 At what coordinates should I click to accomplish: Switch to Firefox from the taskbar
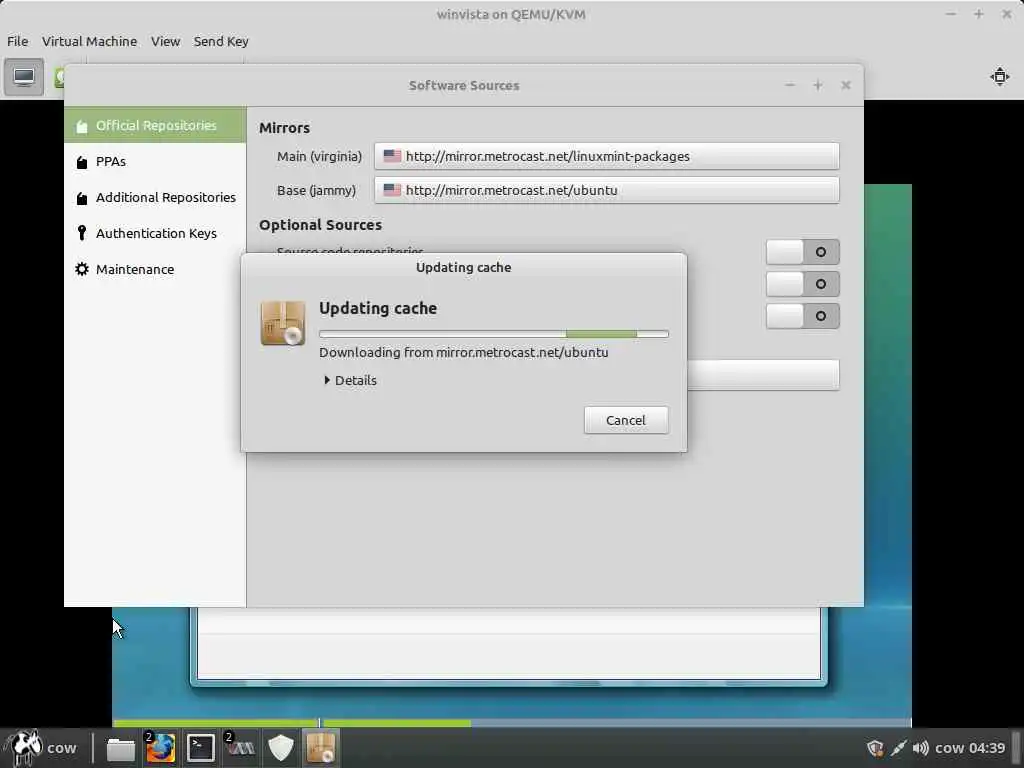point(161,748)
